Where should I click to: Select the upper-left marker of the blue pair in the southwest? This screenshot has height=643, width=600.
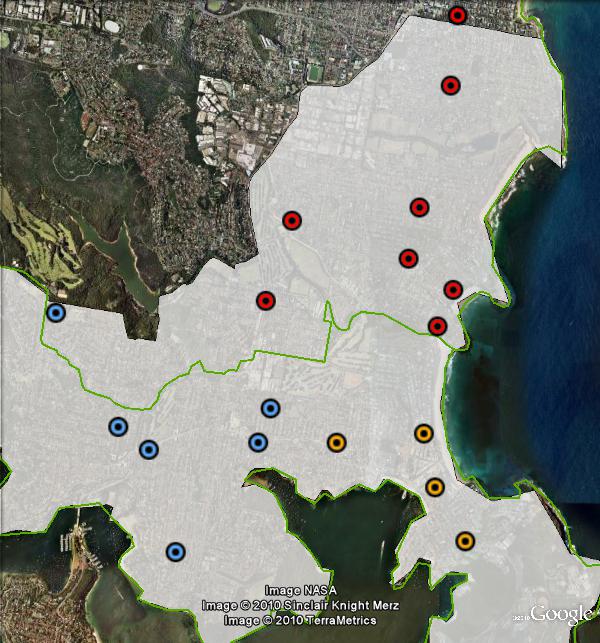click(118, 427)
